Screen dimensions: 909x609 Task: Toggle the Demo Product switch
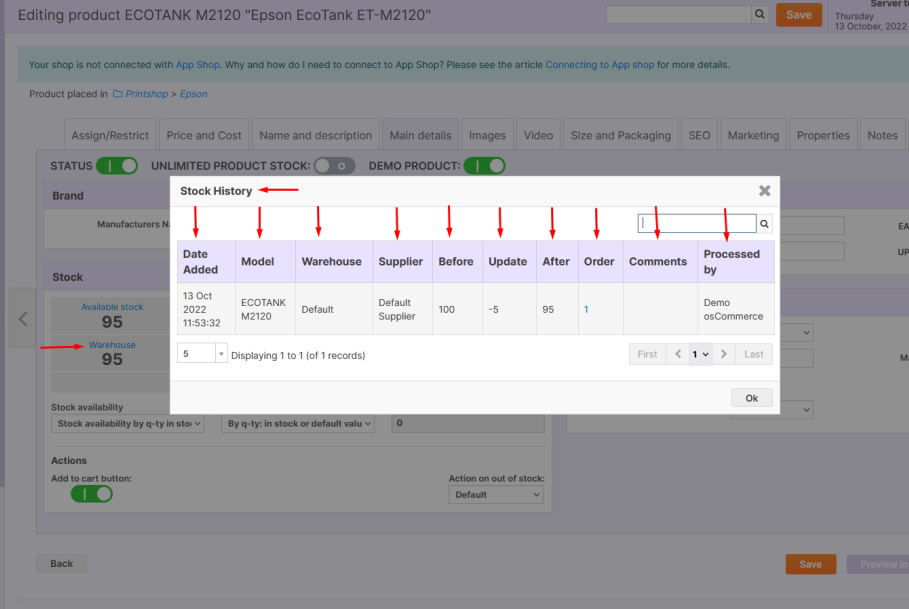pos(484,166)
